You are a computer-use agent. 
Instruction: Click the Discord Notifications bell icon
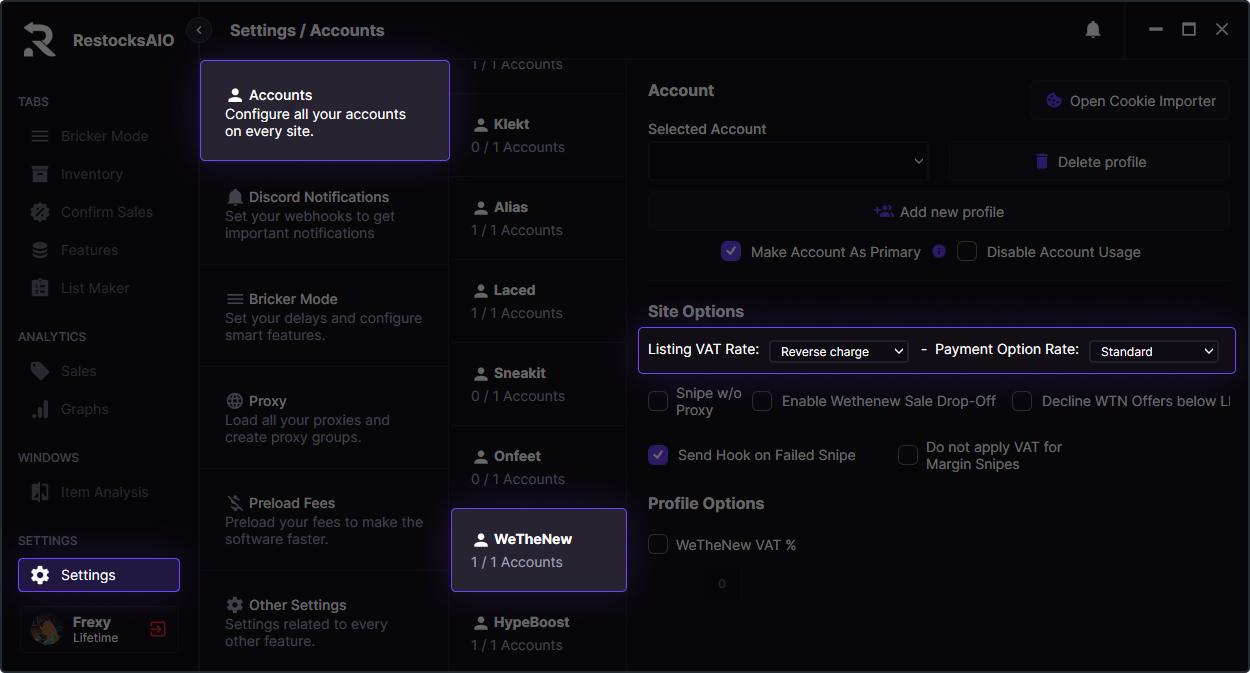tap(235, 197)
